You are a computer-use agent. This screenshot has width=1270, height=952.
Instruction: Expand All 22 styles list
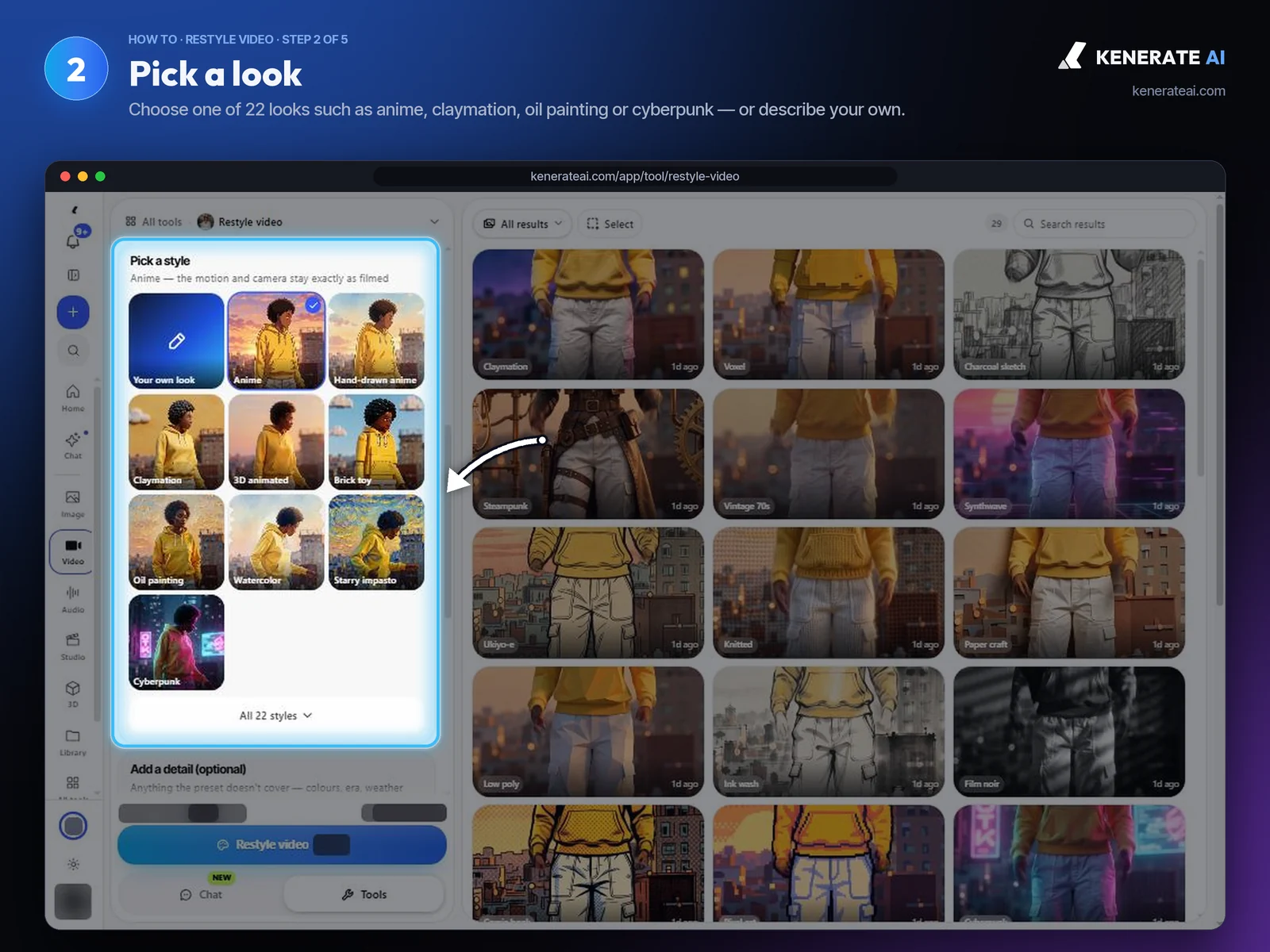[x=275, y=716]
